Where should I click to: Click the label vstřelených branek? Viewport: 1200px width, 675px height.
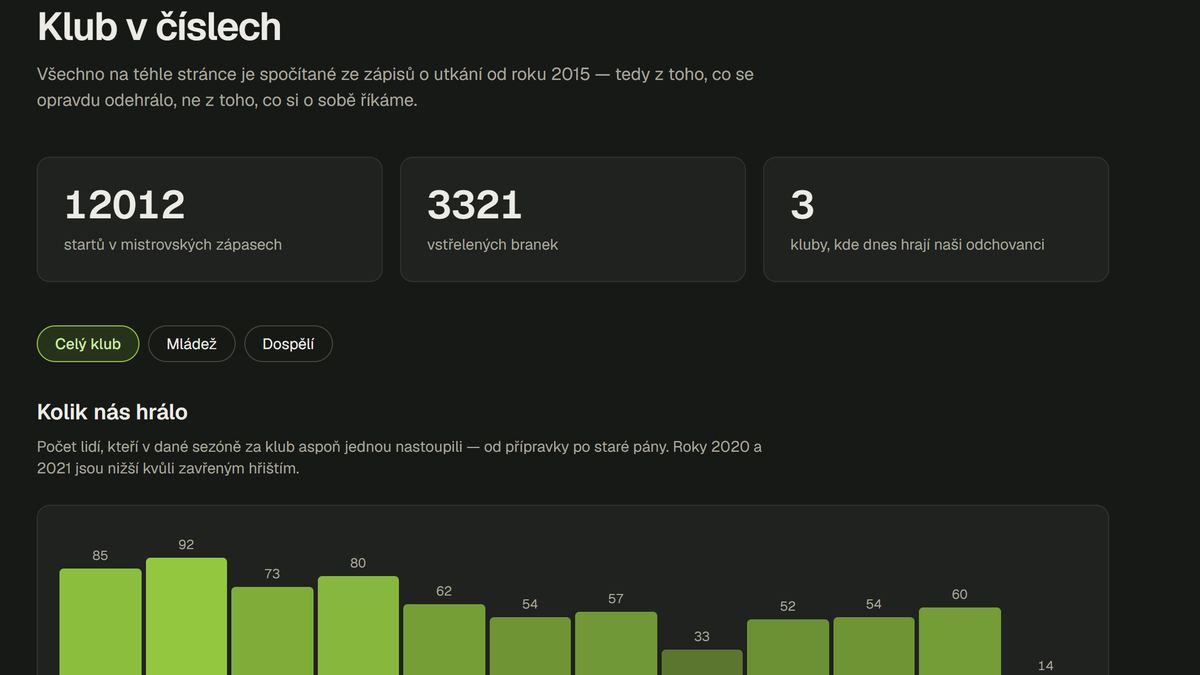tap(492, 244)
